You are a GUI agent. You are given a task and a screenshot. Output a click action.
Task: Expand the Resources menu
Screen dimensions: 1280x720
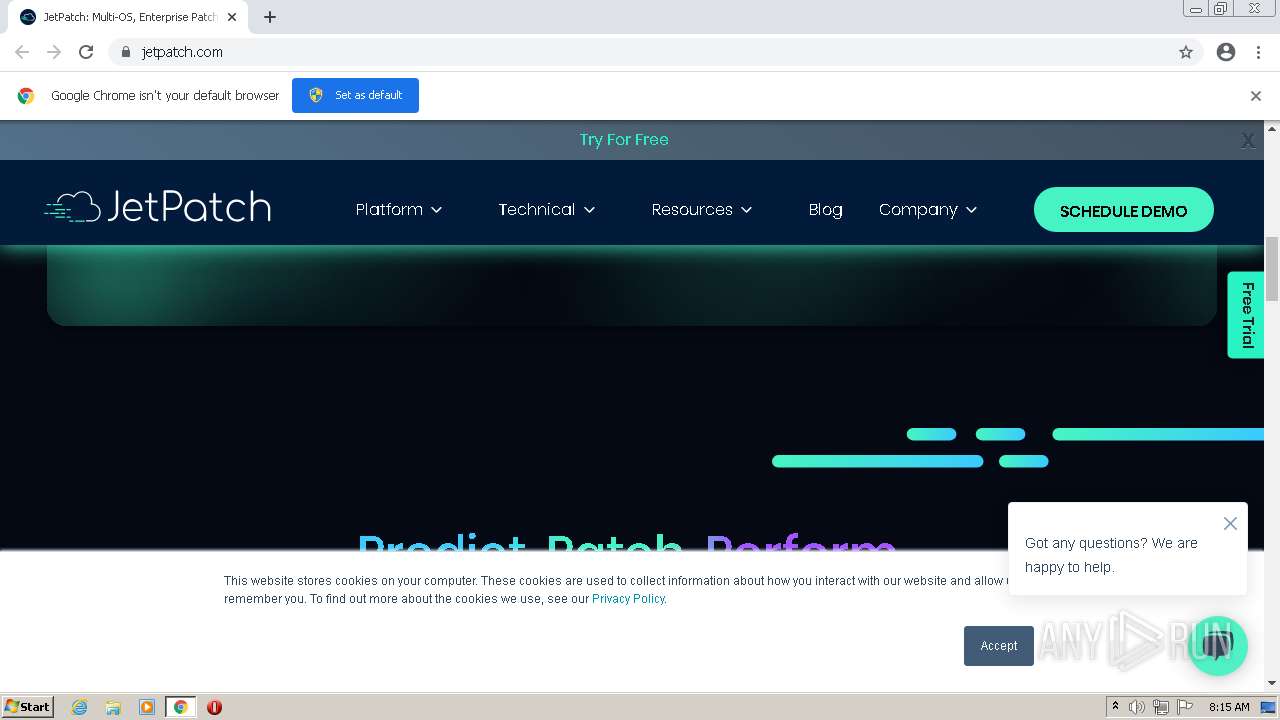click(x=702, y=210)
